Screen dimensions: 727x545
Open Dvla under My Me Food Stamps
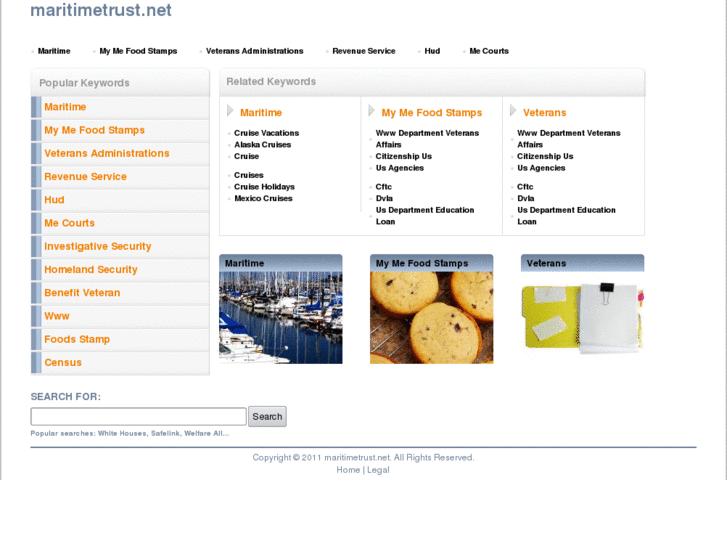(x=384, y=198)
